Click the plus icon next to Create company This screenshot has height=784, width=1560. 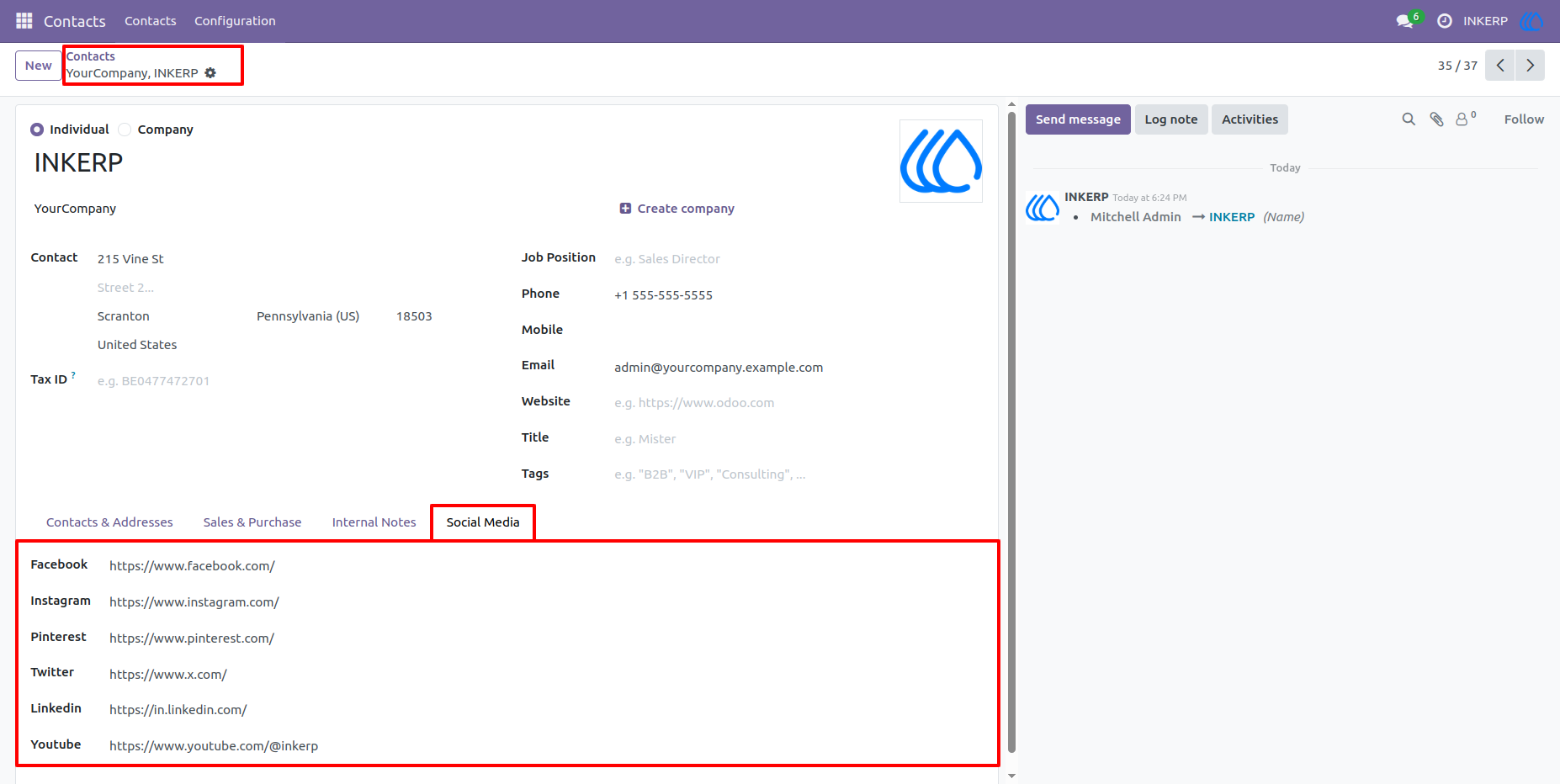click(625, 209)
